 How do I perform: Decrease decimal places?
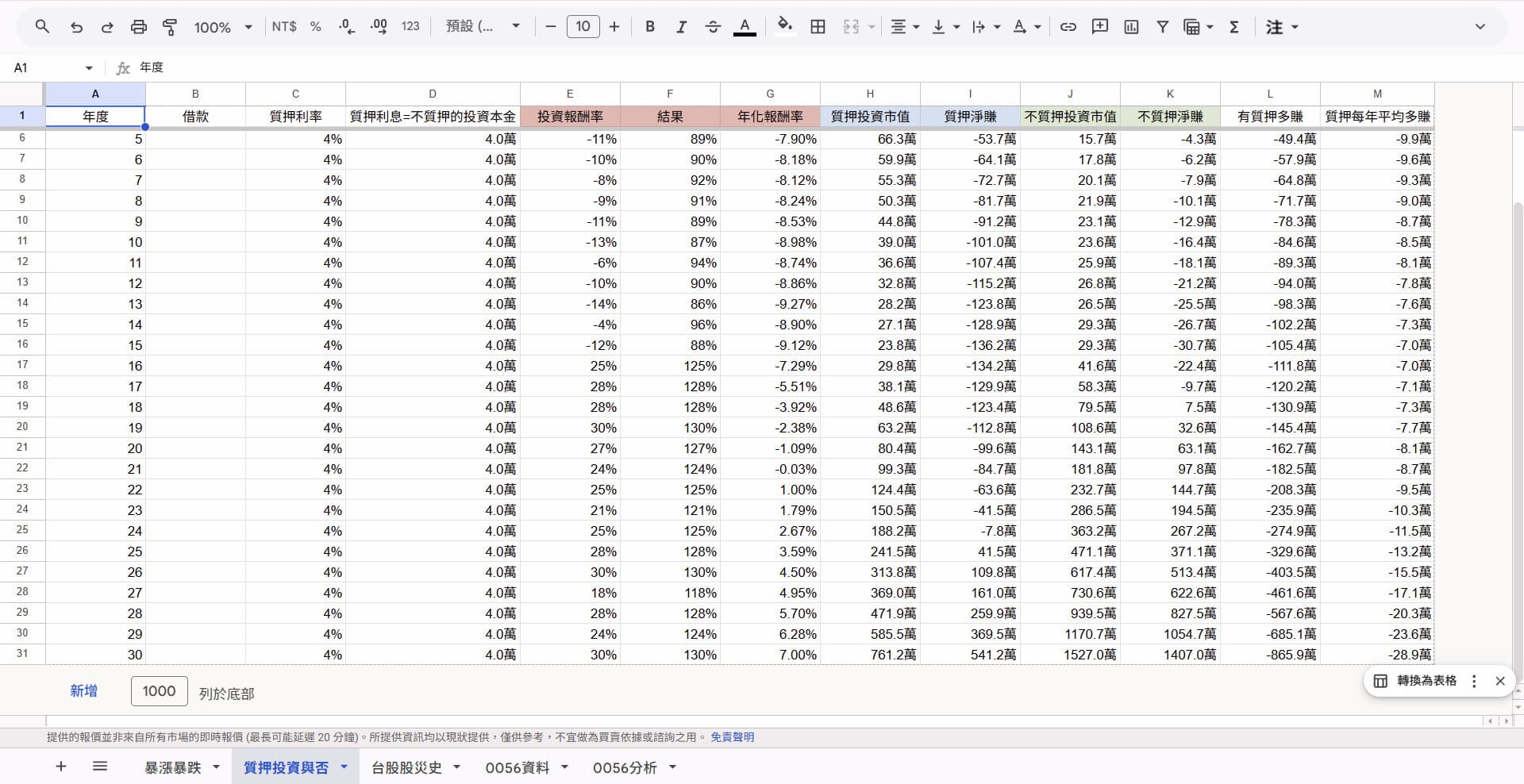pyautogui.click(x=347, y=27)
